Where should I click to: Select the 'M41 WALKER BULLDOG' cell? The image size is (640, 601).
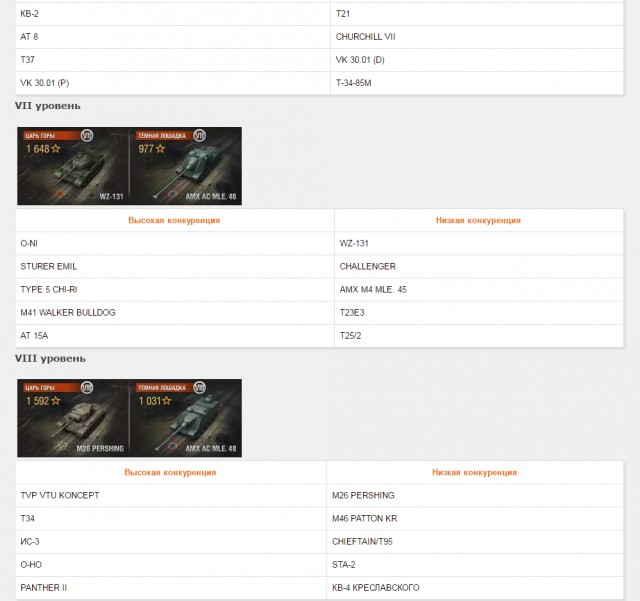click(x=175, y=313)
